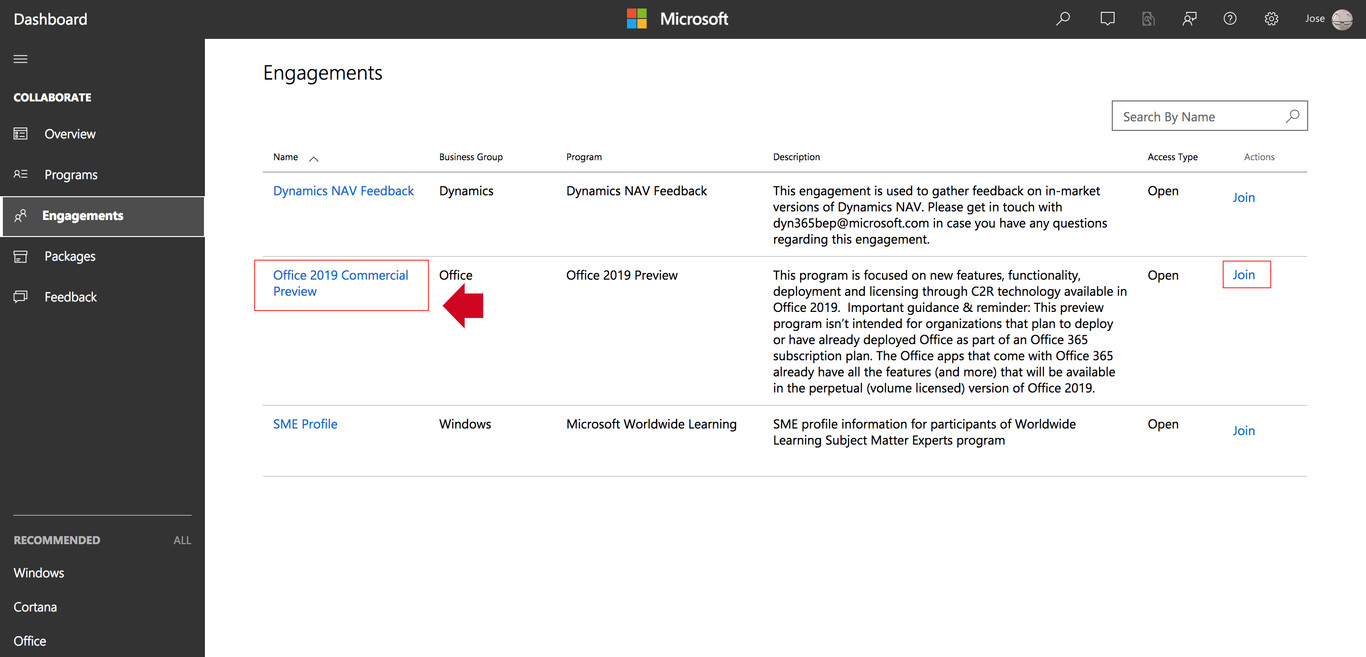This screenshot has width=1366, height=657.
Task: Click Open access type for Office 2019
Action: (x=1163, y=275)
